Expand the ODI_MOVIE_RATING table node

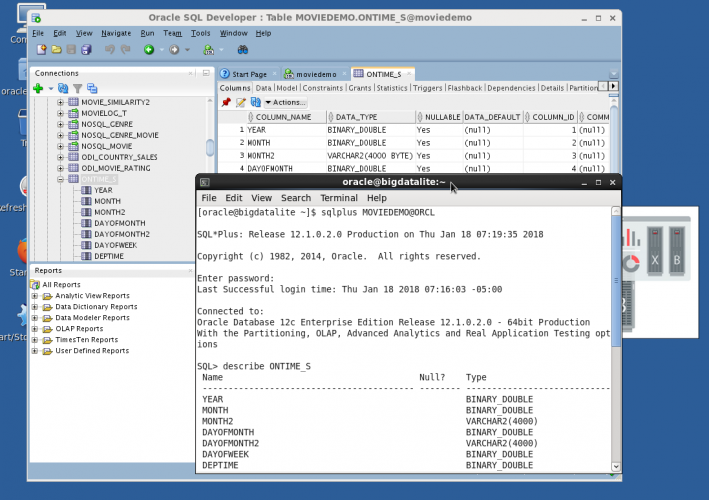[x=60, y=168]
